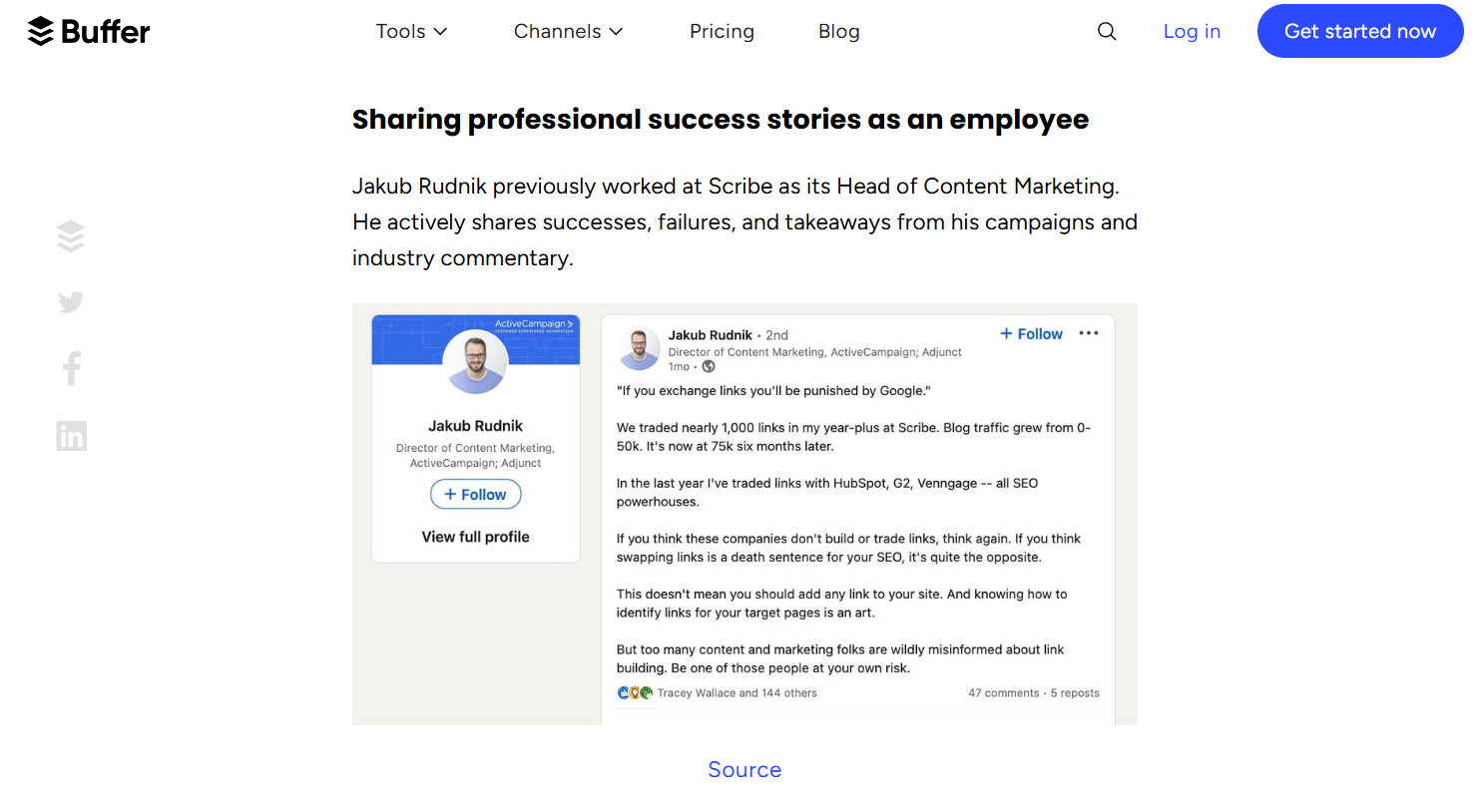1476x812 pixels.
Task: Open the search magnifier icon
Action: [x=1107, y=32]
